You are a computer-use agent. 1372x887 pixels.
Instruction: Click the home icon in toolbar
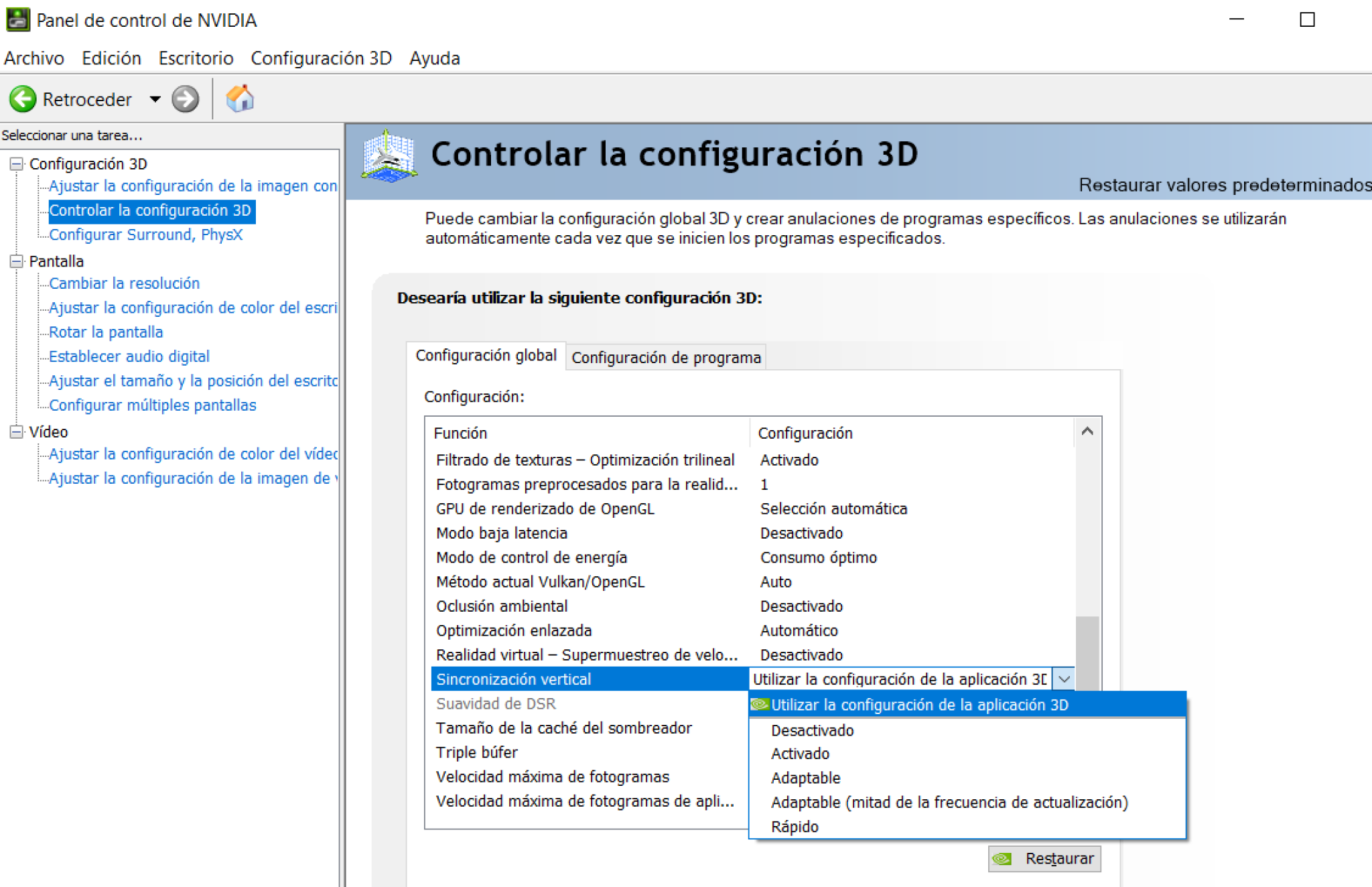(240, 99)
